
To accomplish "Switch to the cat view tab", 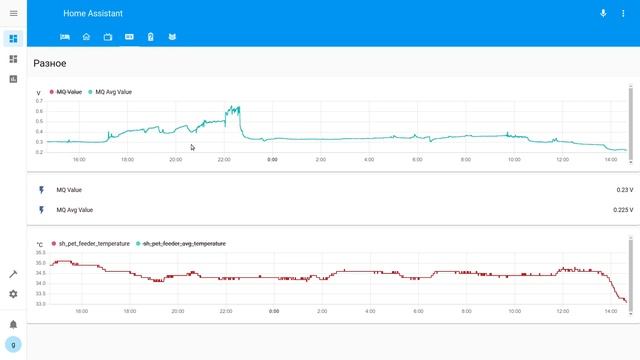I will (172, 37).
